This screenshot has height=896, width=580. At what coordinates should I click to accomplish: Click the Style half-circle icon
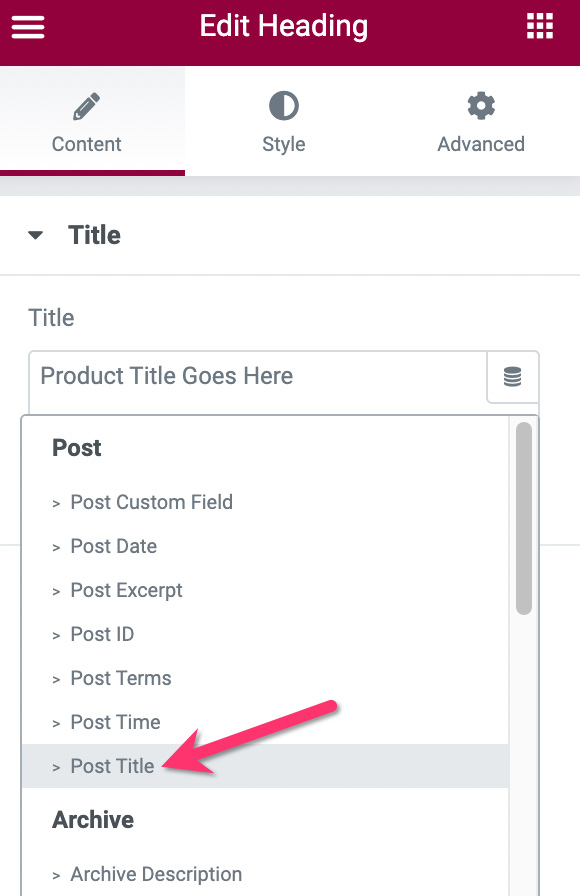pos(283,106)
